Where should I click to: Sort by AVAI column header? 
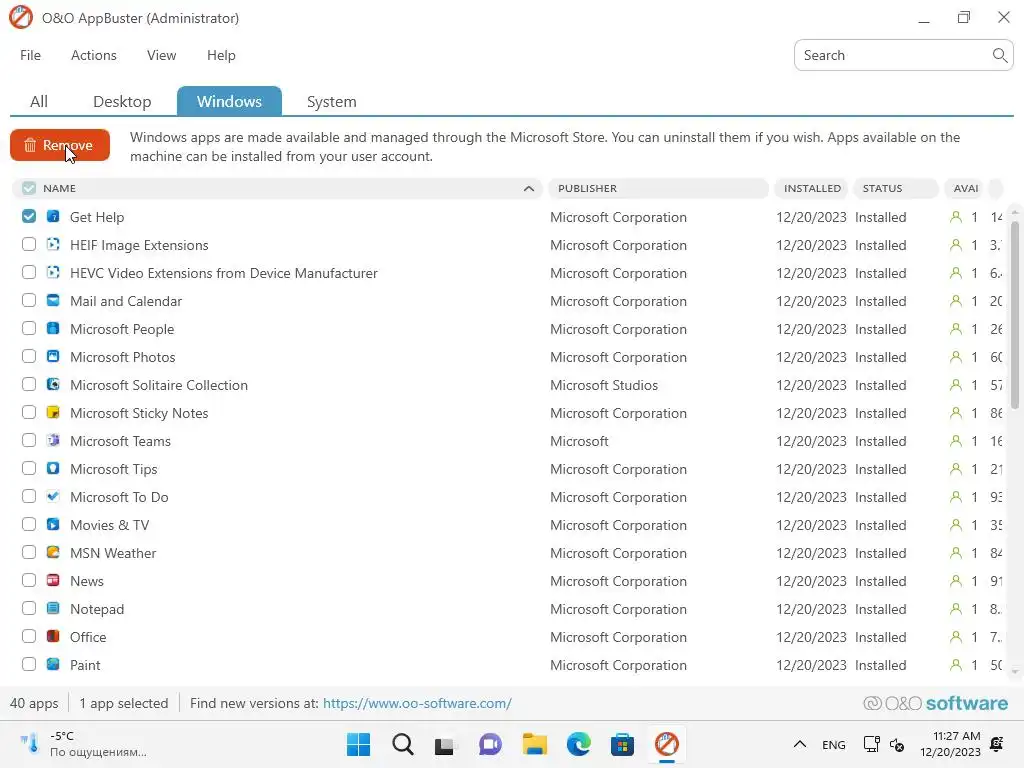click(966, 188)
